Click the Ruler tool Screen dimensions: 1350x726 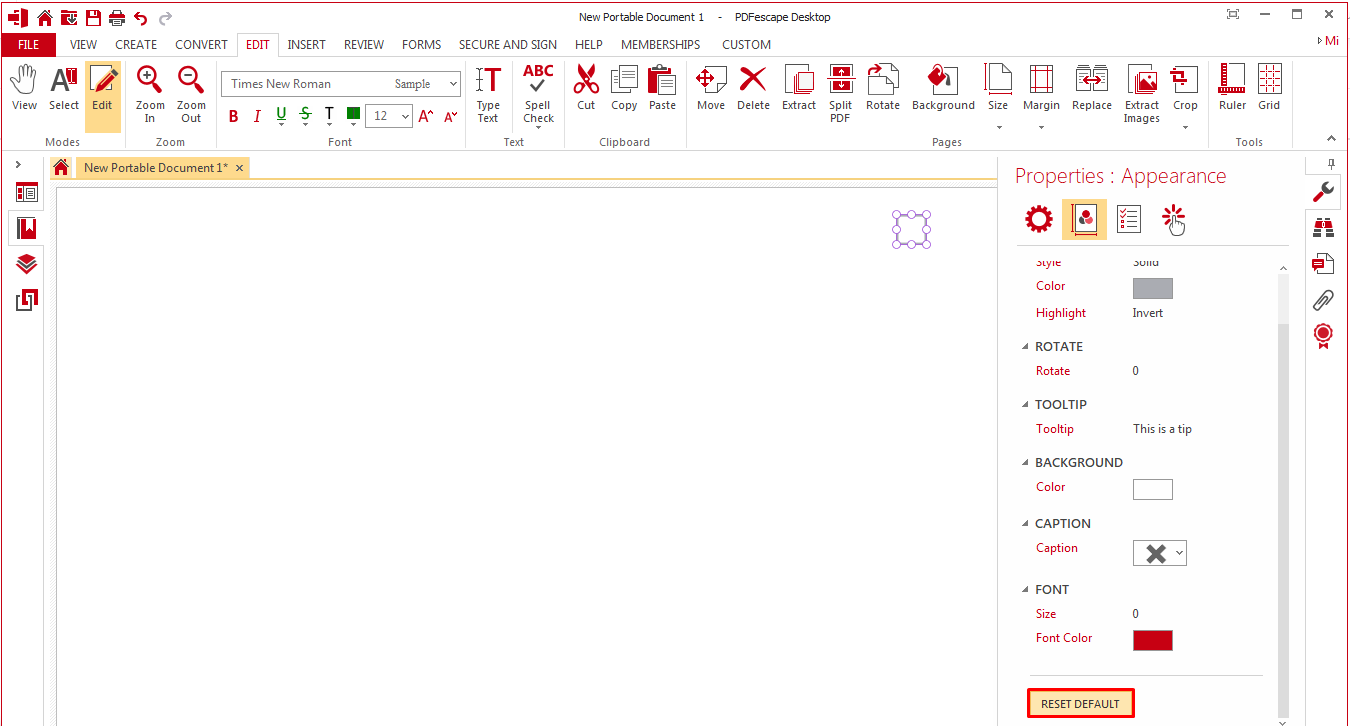1232,88
